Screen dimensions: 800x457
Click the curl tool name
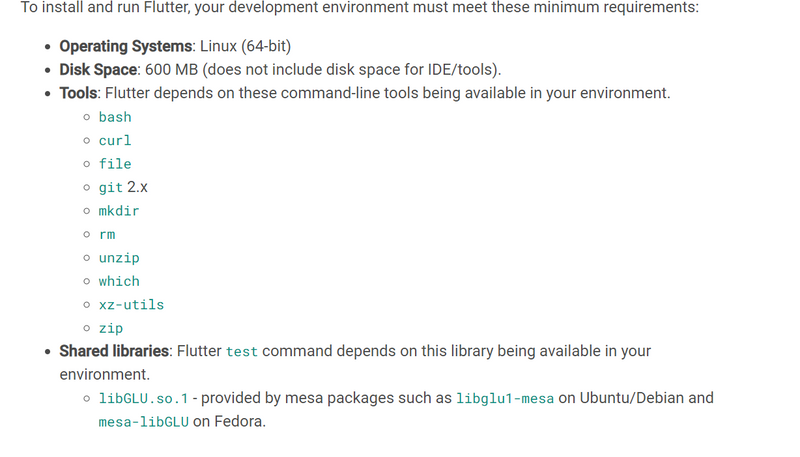click(115, 141)
